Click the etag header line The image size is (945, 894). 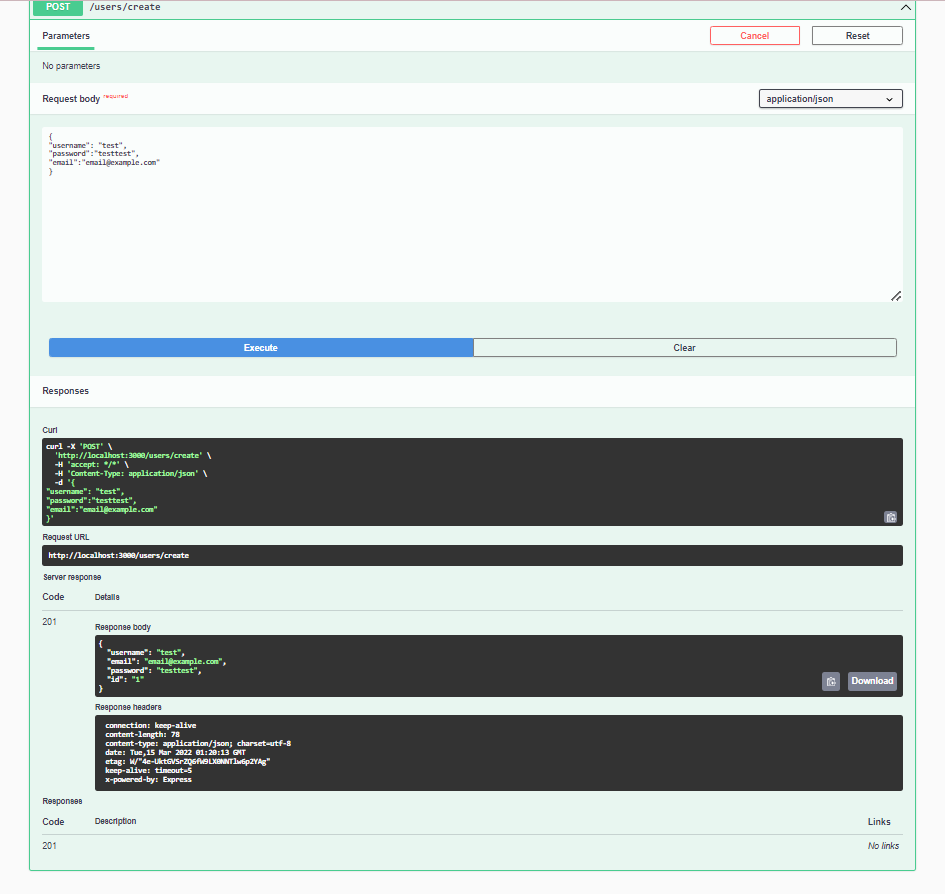[187, 761]
